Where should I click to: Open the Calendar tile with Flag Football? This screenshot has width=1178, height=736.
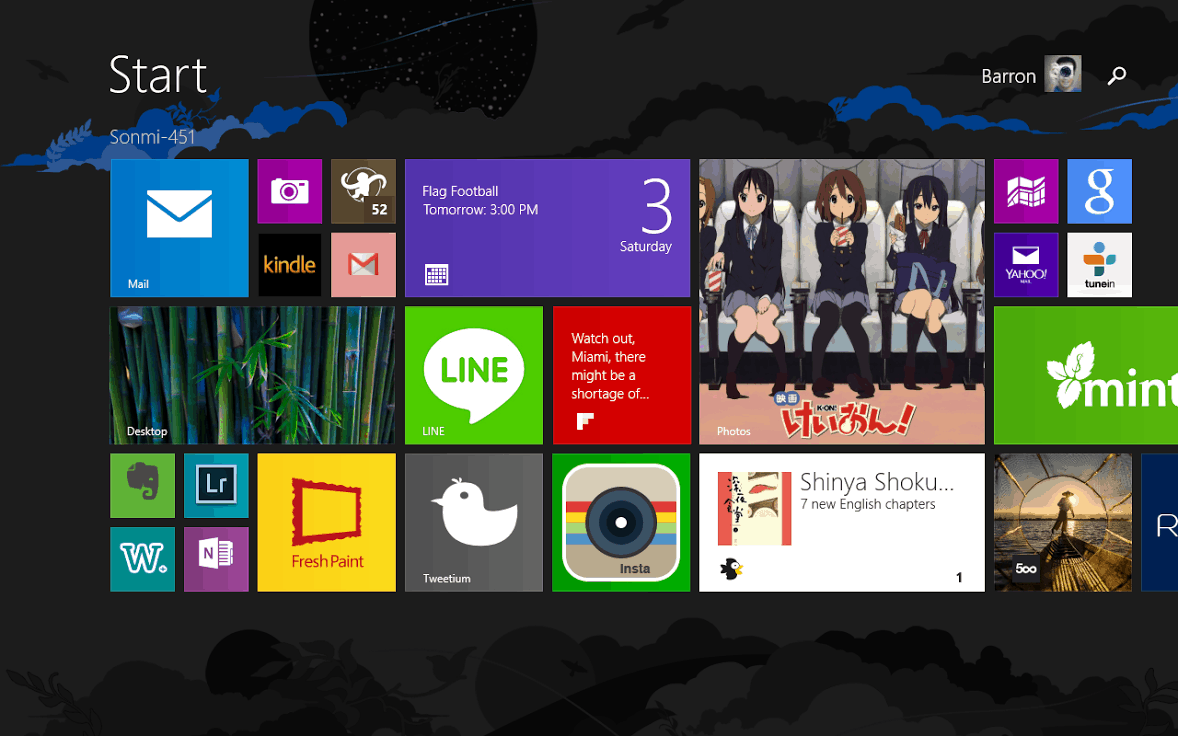(547, 228)
